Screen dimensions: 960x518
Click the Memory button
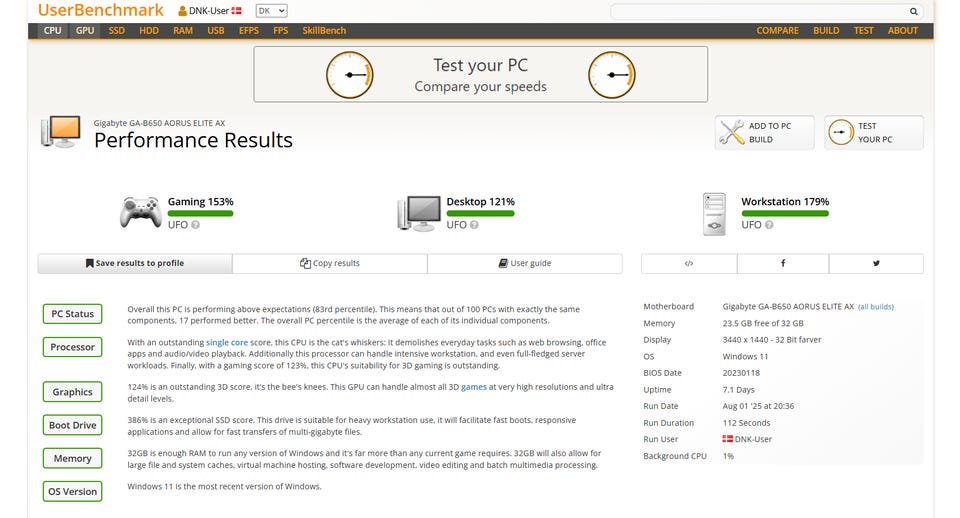pyautogui.click(x=72, y=458)
